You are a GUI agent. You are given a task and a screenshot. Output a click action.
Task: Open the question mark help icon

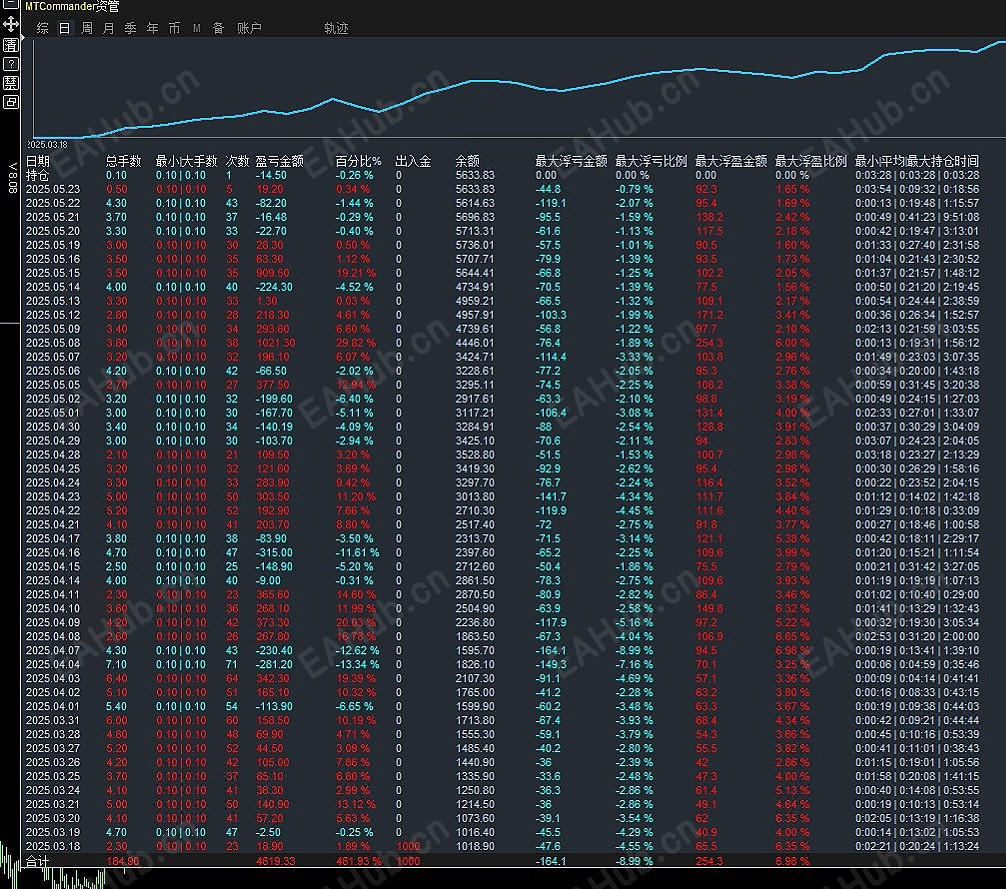click(x=10, y=63)
